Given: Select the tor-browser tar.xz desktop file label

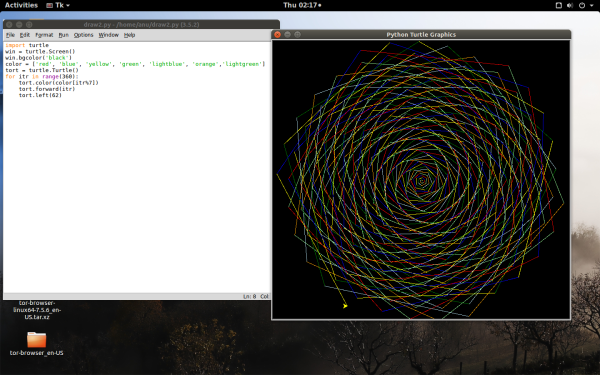Looking at the screenshot, I should [x=37, y=310].
